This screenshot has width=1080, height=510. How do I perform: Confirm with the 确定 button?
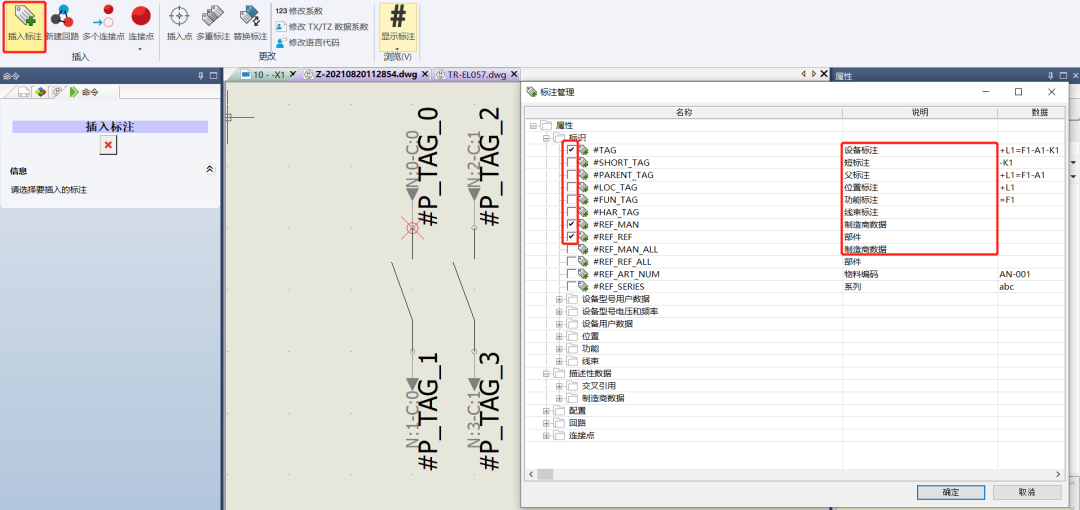(x=951, y=492)
